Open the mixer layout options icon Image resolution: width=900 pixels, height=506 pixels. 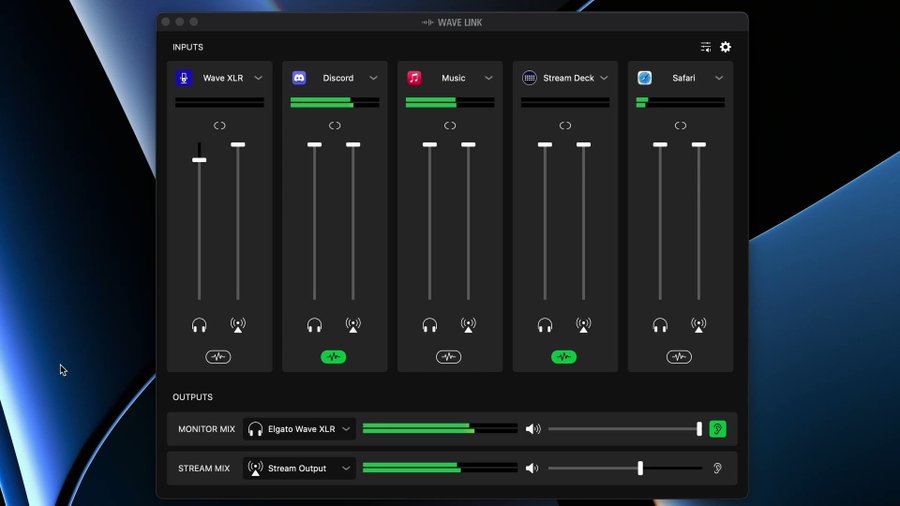click(705, 47)
